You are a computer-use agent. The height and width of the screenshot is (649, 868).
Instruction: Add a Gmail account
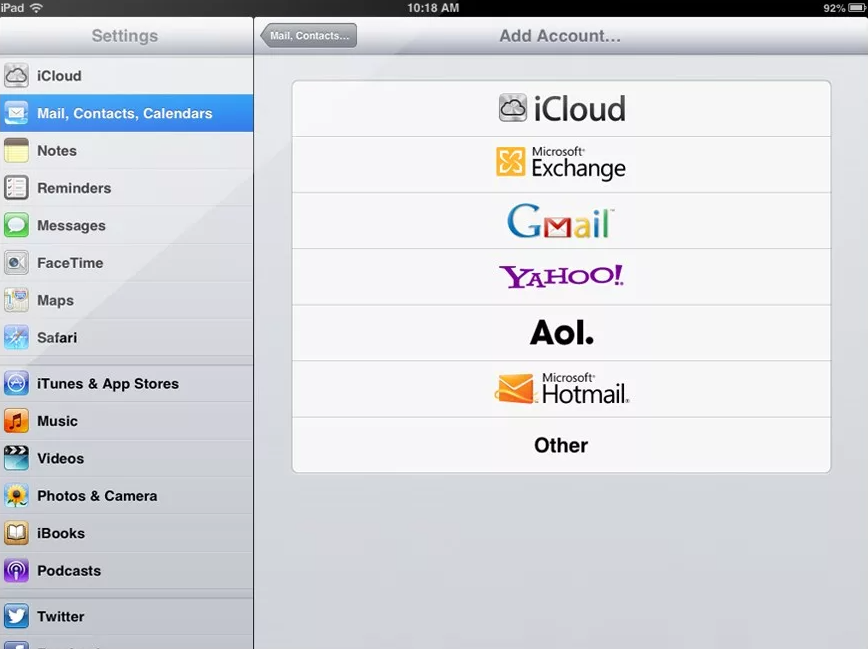click(x=561, y=220)
